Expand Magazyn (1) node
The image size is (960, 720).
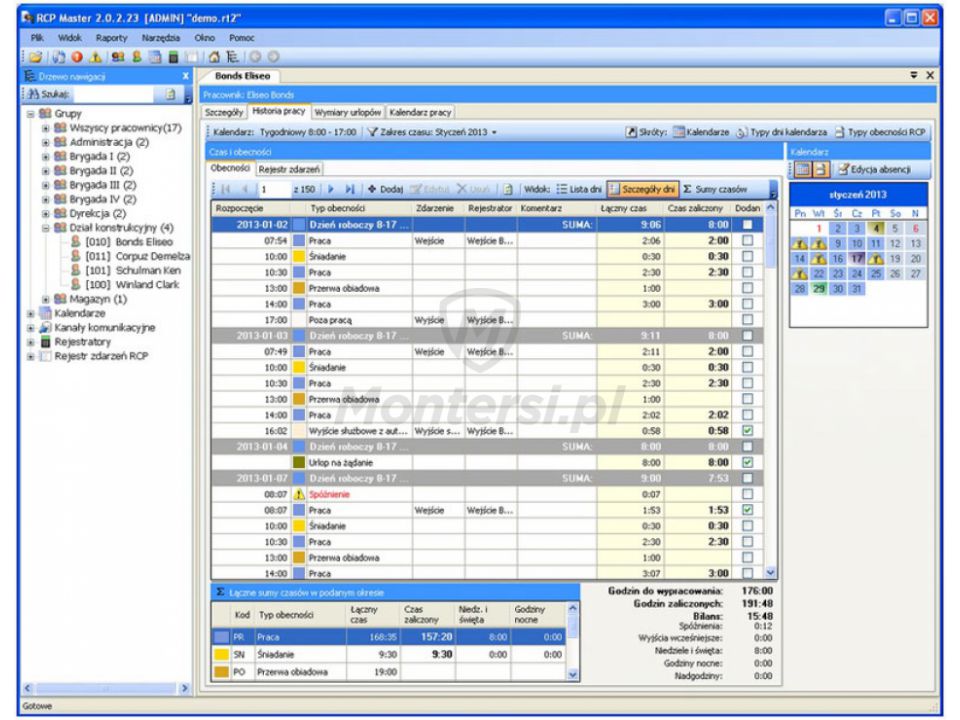[46, 299]
